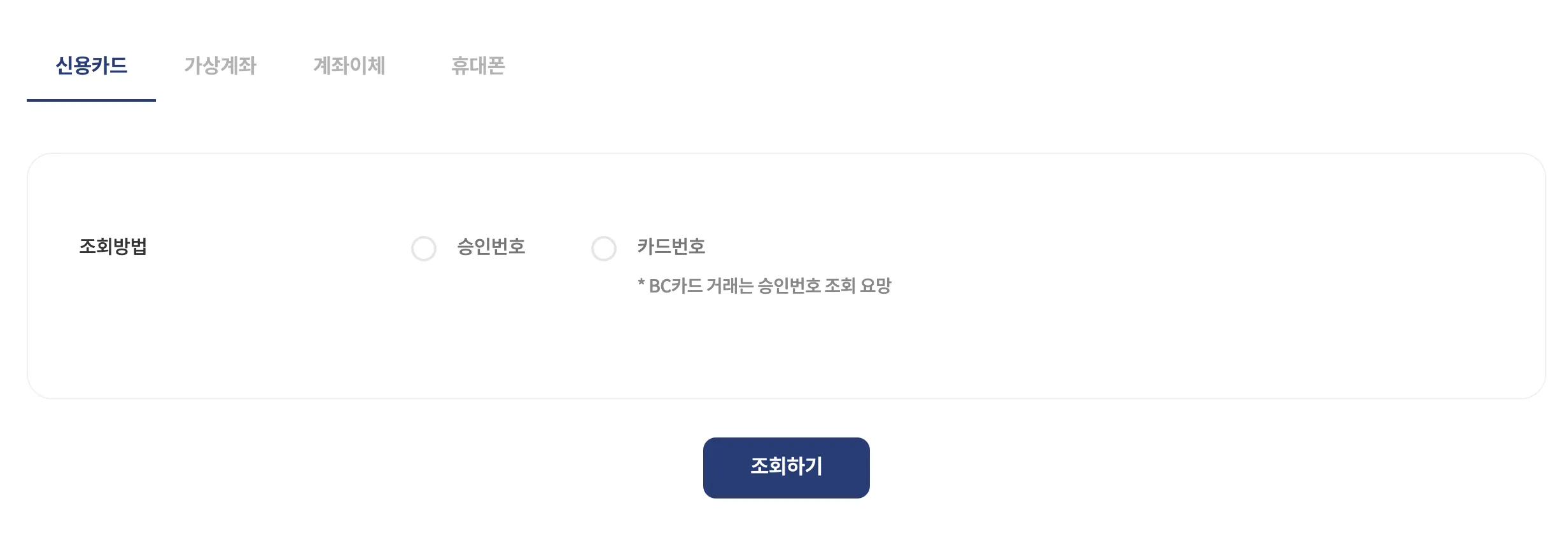Open the 가상계좌 tab
Viewport: 1568px width, 557px height.
[x=220, y=65]
